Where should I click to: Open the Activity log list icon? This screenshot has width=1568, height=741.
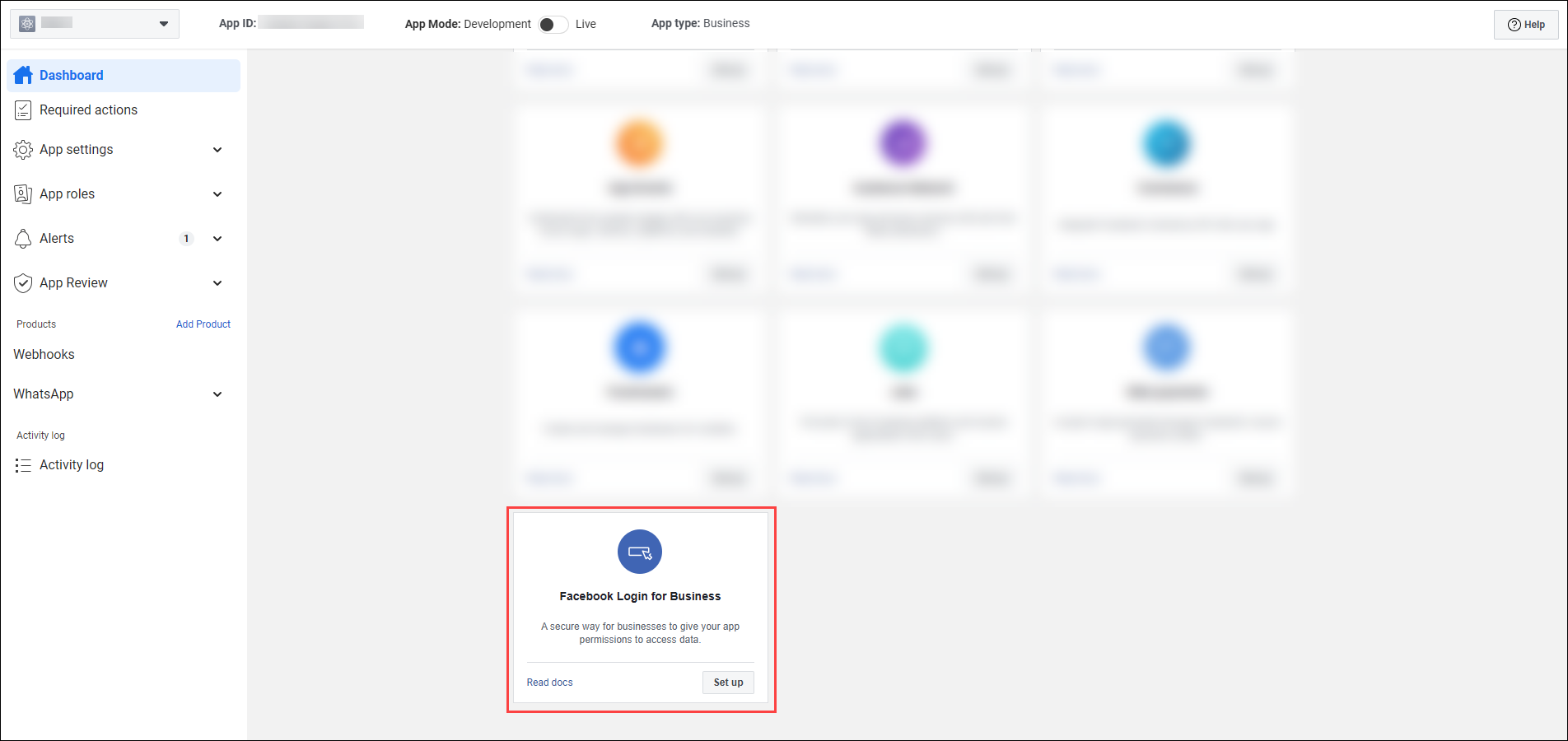pos(23,464)
